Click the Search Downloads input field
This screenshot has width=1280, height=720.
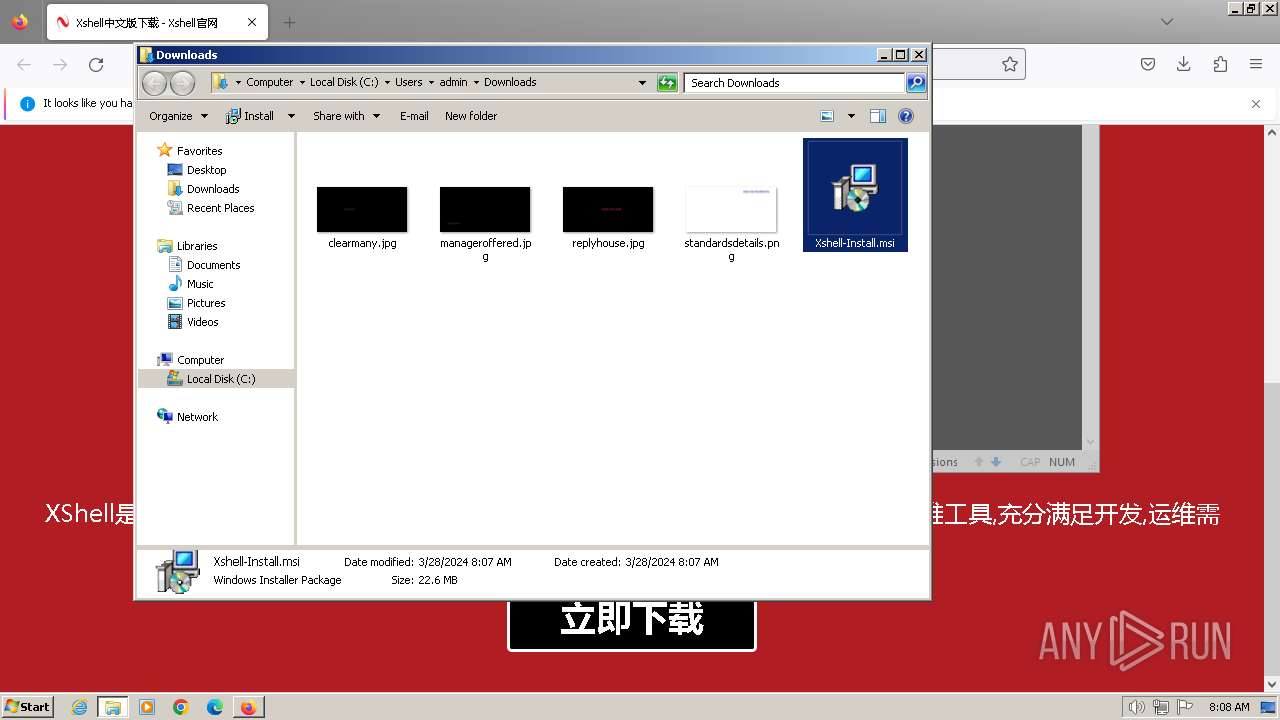click(795, 83)
